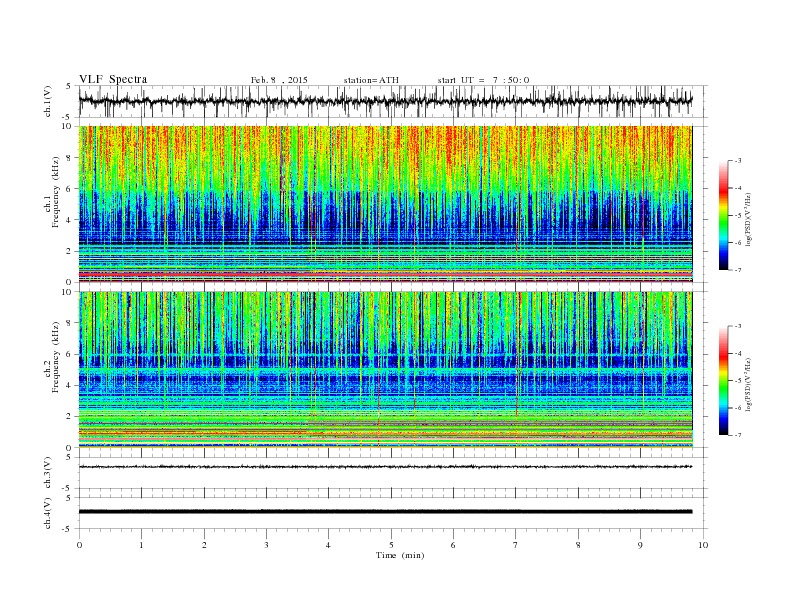Click the "-5" tick on the upper colorbar

[738, 216]
